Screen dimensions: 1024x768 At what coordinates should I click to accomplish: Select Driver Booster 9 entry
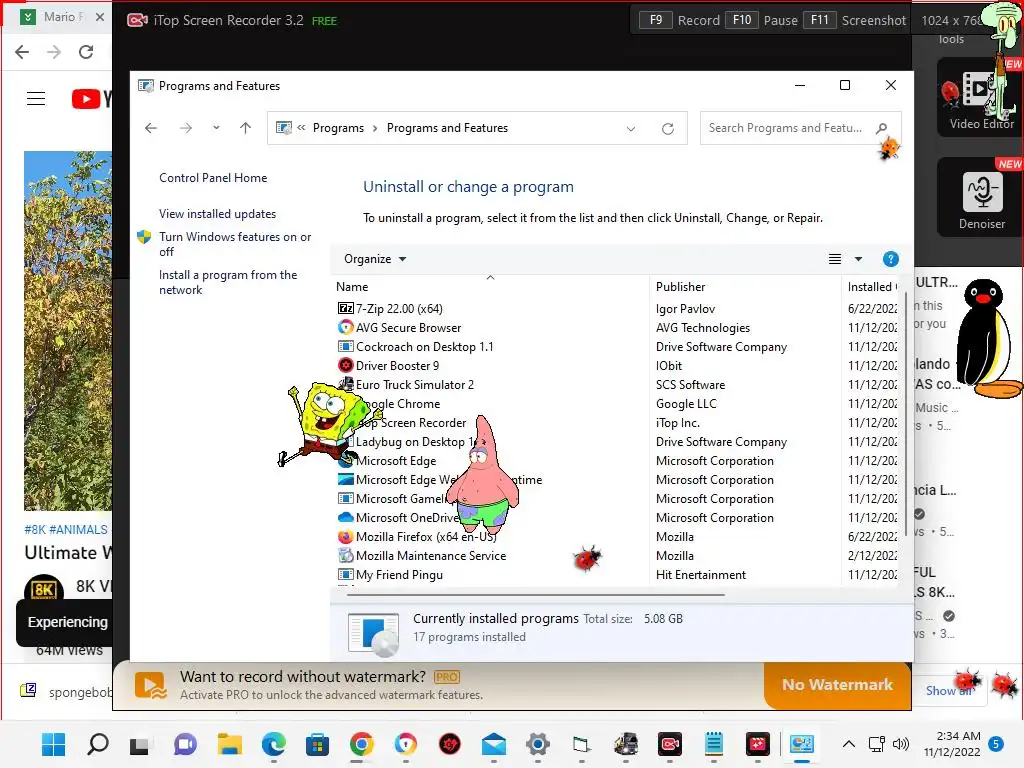[x=397, y=366]
